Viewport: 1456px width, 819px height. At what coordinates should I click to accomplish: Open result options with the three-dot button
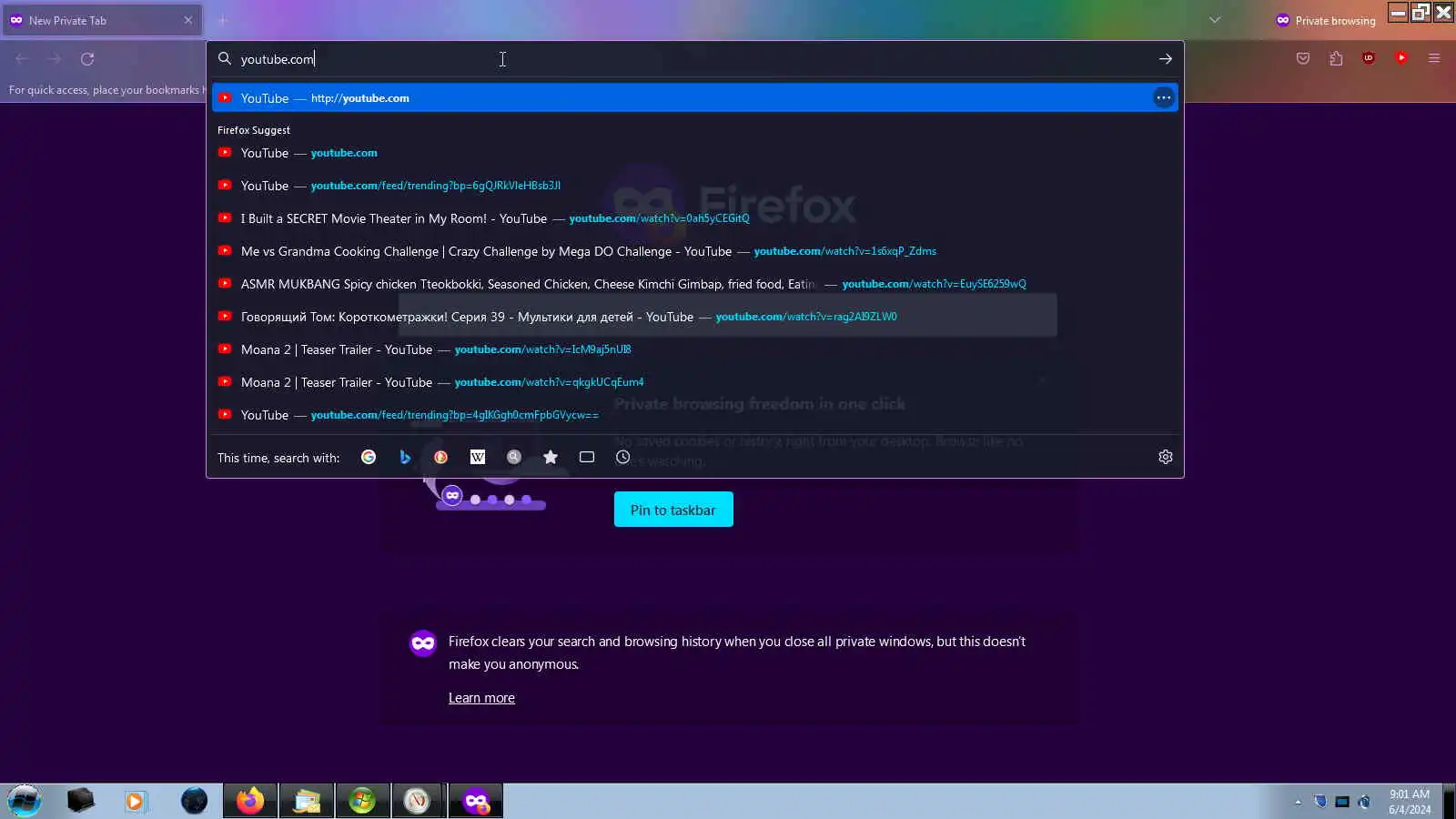pyautogui.click(x=1164, y=97)
